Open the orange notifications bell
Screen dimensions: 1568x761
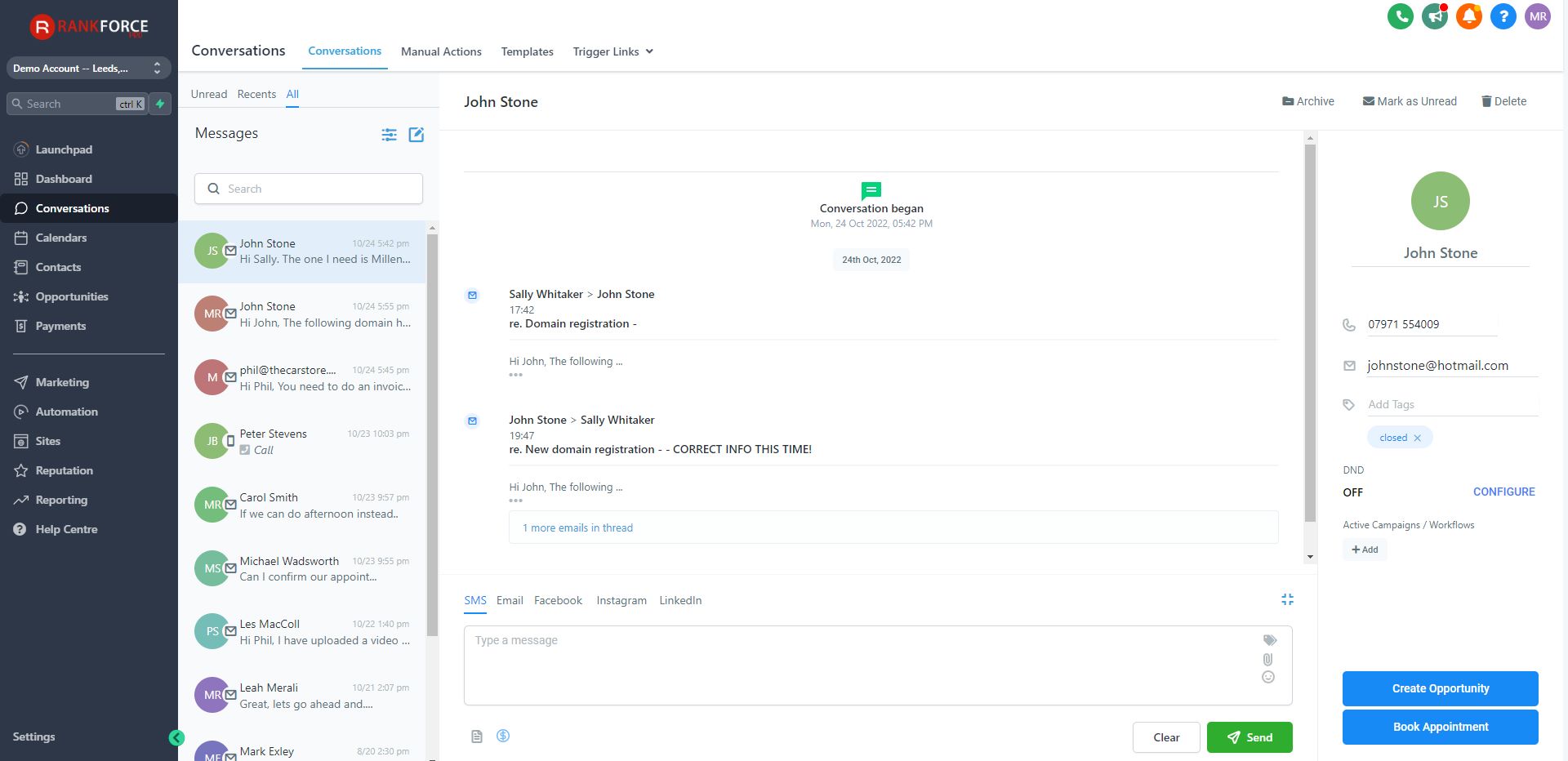click(1468, 16)
